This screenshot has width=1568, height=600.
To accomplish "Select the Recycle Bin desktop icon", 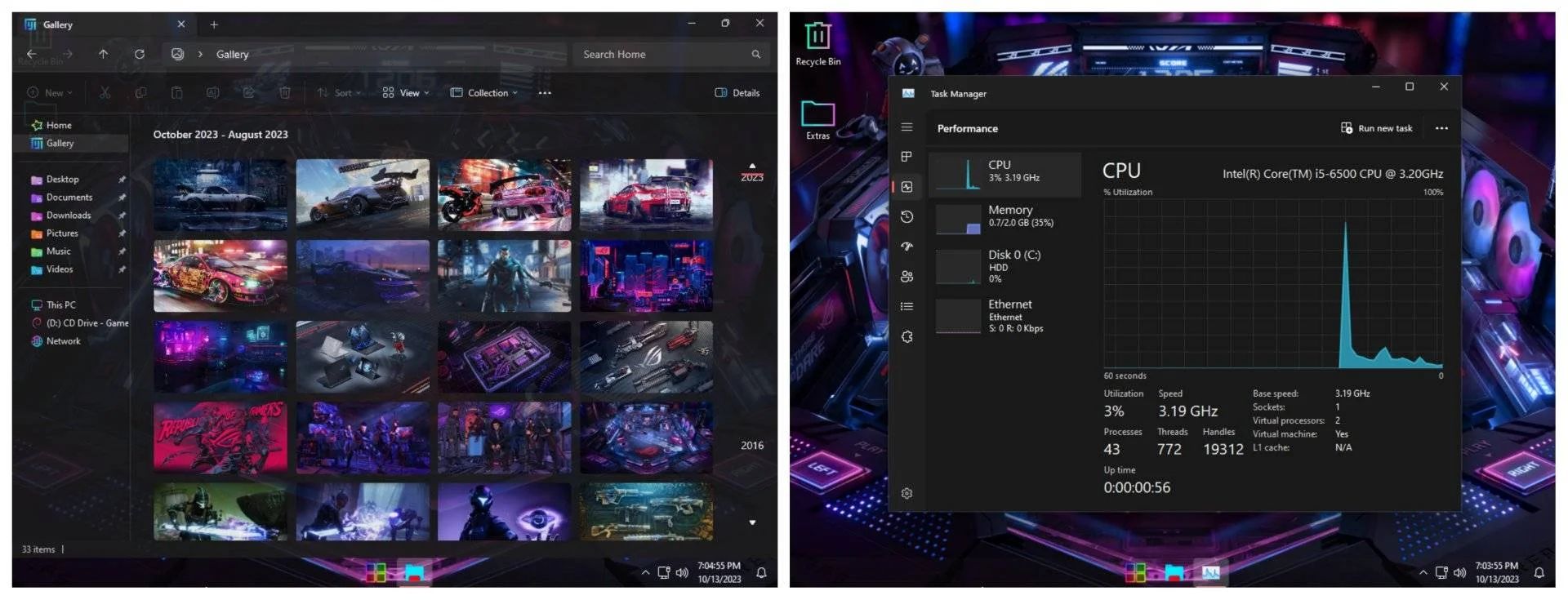I will tap(817, 43).
